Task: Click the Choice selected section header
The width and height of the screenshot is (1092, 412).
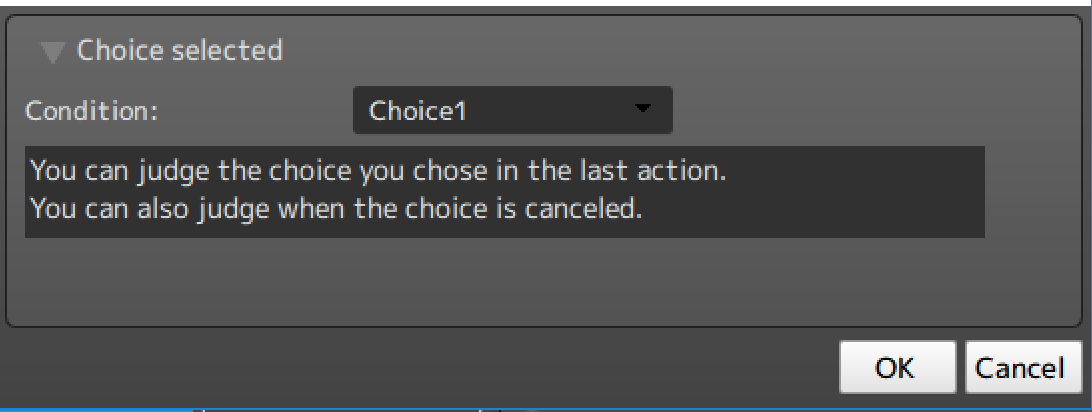Action: (x=179, y=50)
